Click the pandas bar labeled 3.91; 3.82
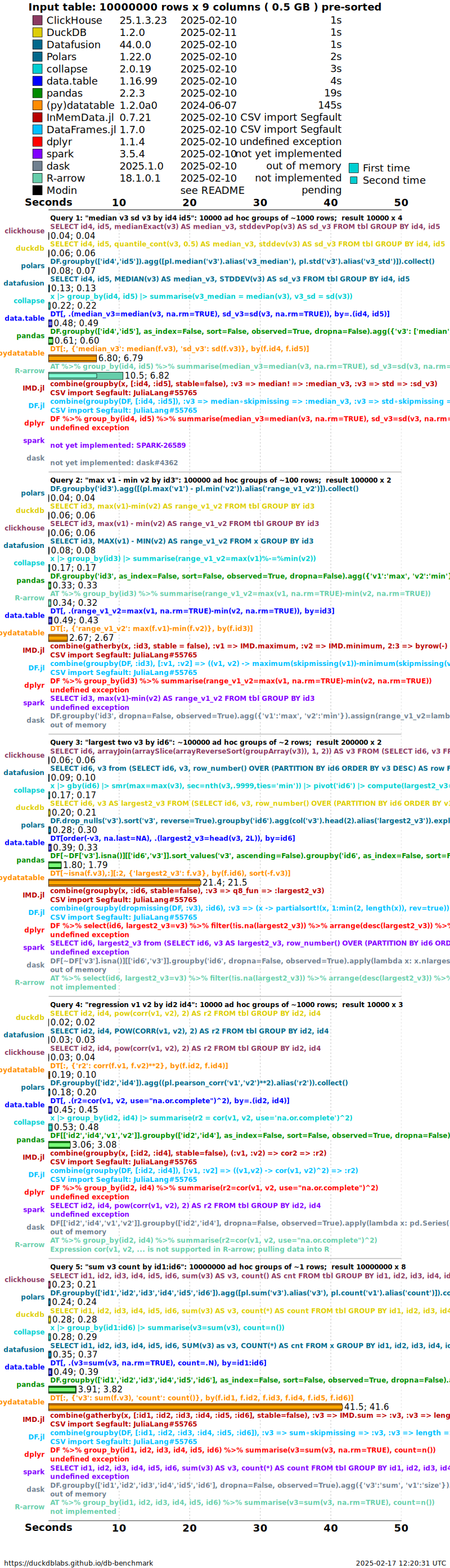The image size is (450, 1568). click(62, 1389)
